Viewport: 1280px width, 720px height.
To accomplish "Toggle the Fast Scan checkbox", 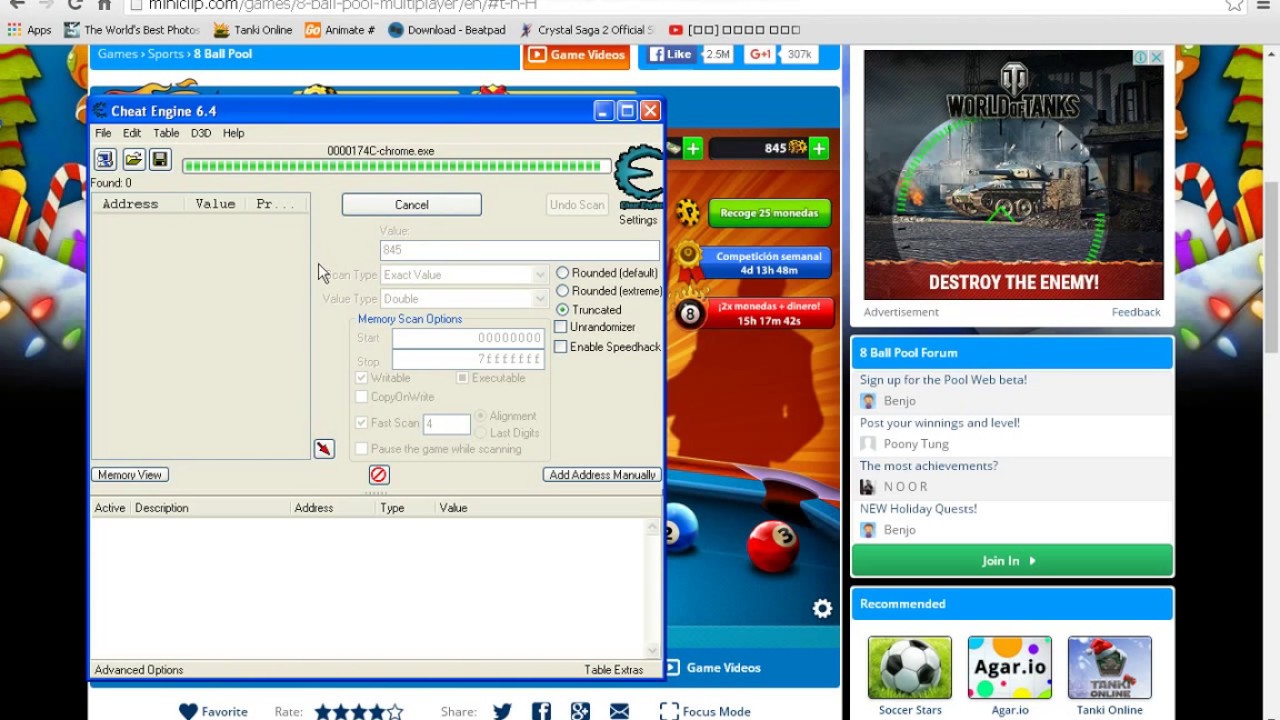I will (x=362, y=423).
